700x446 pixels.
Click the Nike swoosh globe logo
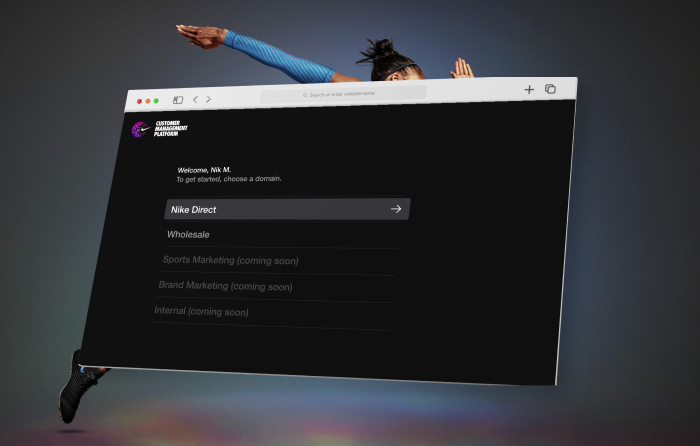click(142, 129)
